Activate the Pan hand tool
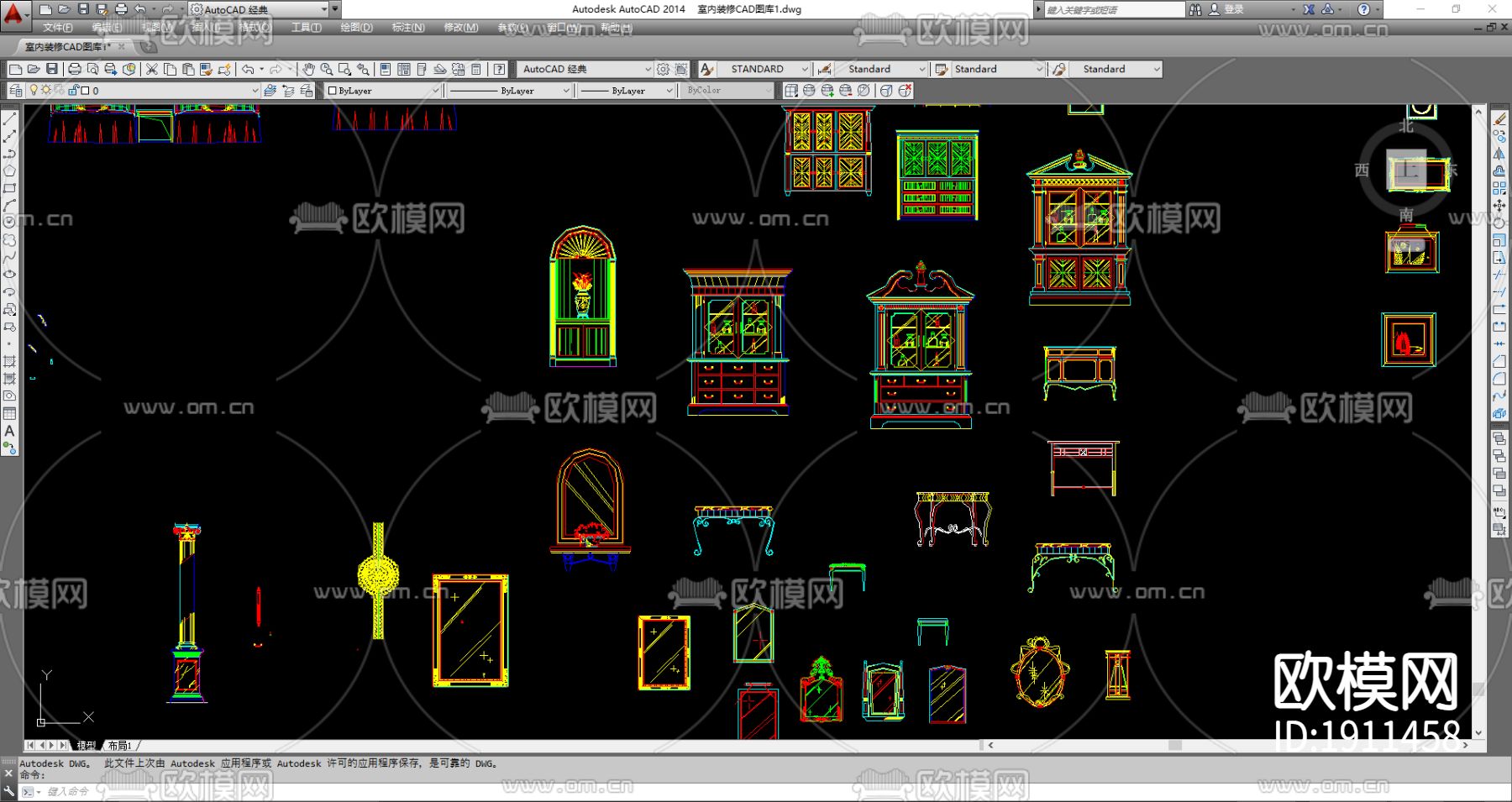Image resolution: width=1512 pixels, height=802 pixels. [308, 69]
